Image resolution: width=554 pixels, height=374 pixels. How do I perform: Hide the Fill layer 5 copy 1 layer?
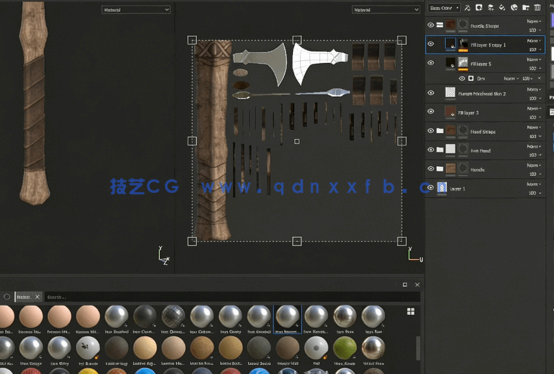click(x=431, y=44)
